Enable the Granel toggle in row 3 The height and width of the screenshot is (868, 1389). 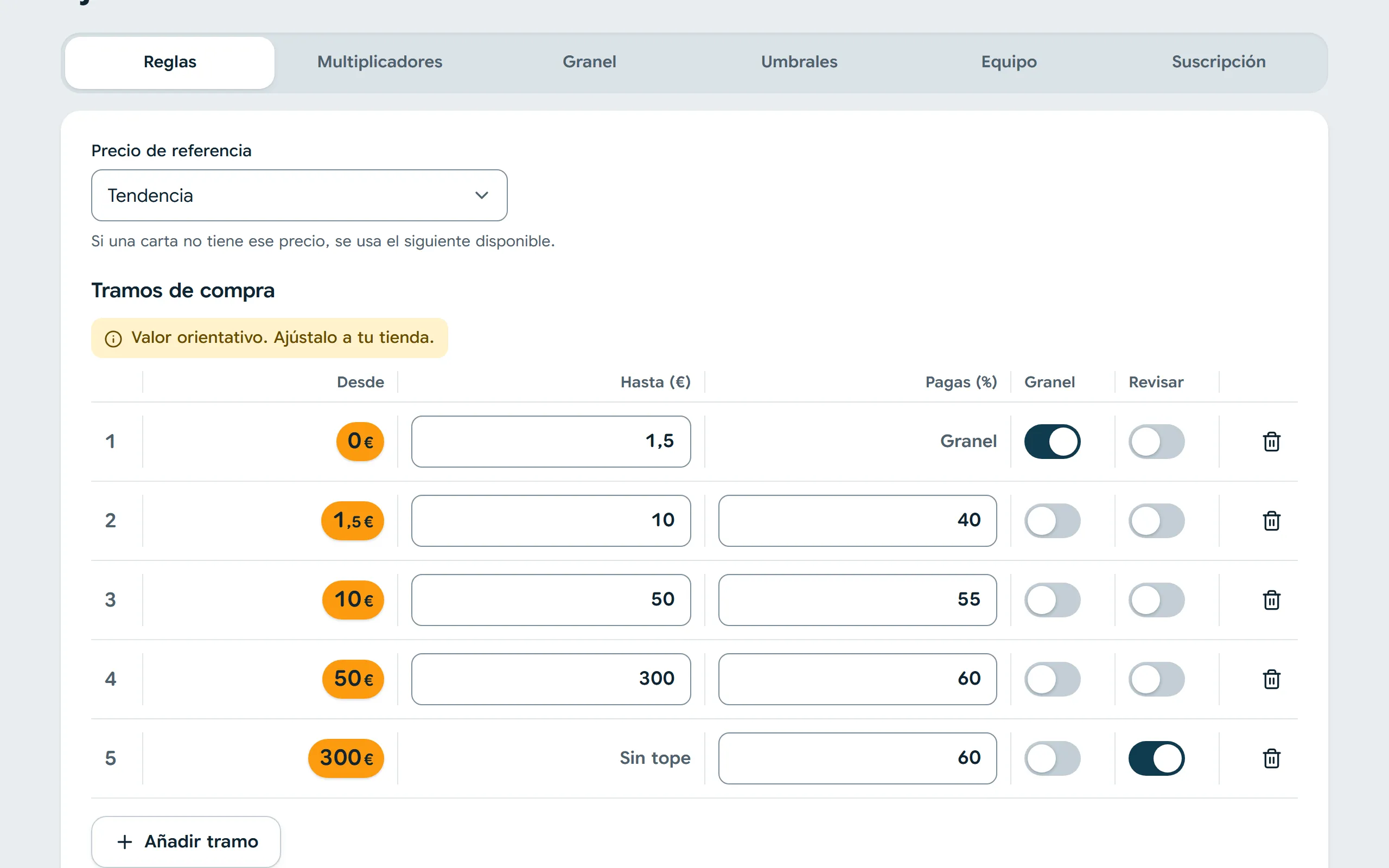point(1052,600)
